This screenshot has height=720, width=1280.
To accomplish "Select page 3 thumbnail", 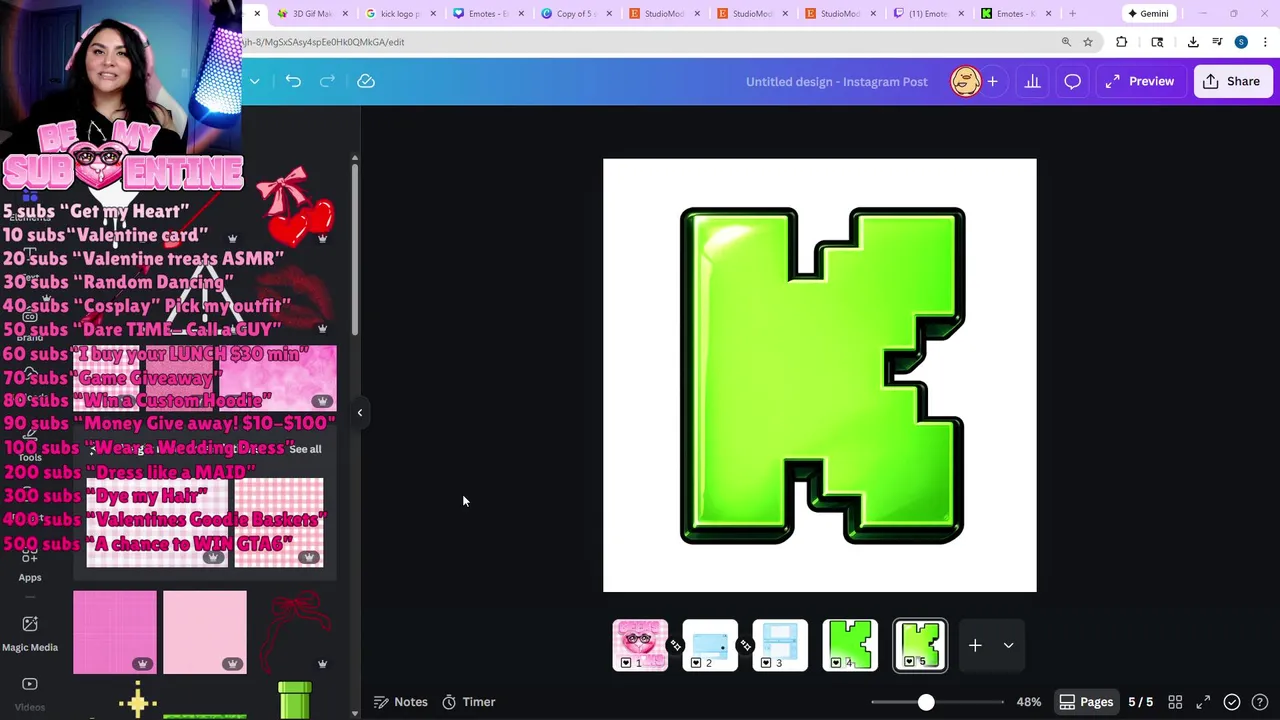I will coord(780,645).
